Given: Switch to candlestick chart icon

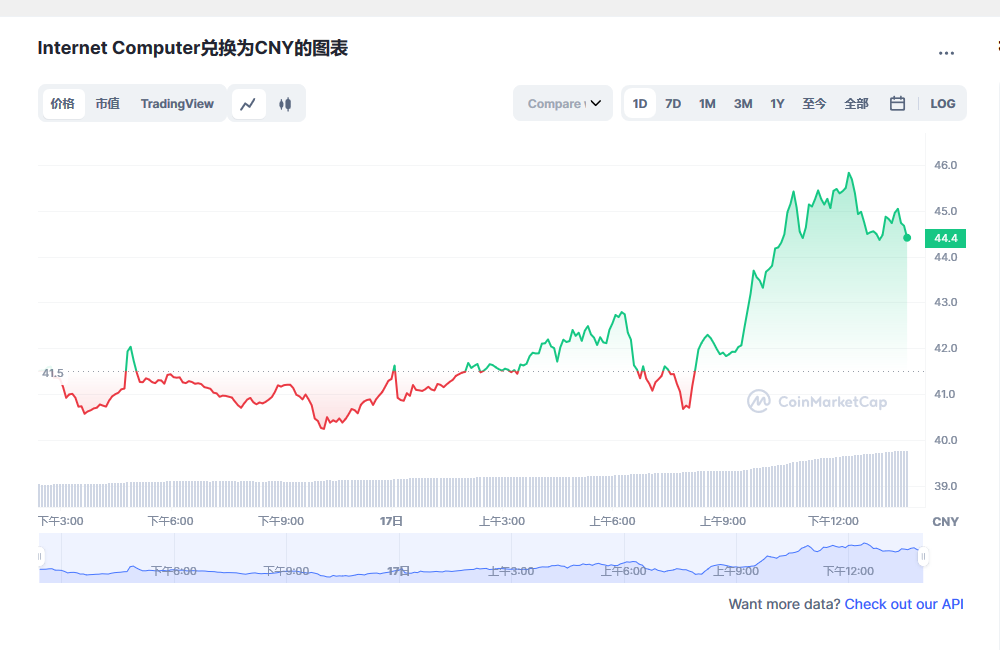Looking at the screenshot, I should (285, 104).
